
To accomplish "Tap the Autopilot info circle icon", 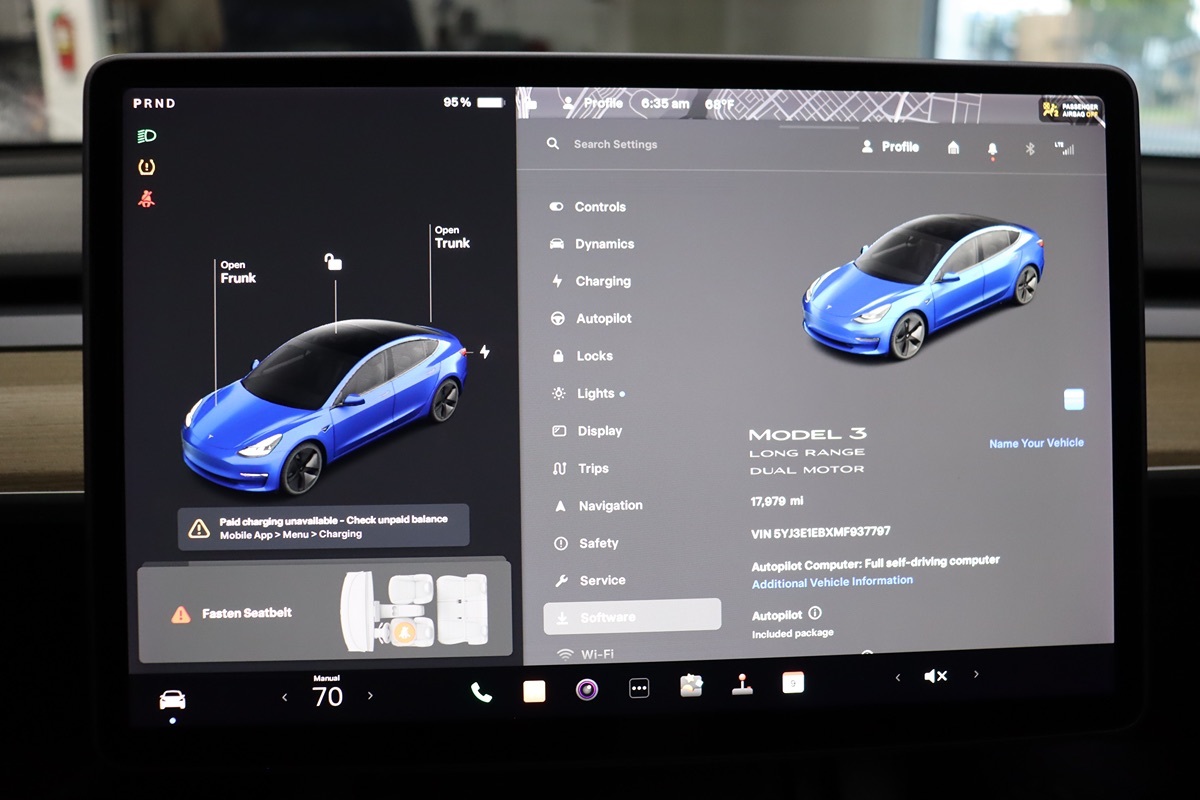I will 815,613.
